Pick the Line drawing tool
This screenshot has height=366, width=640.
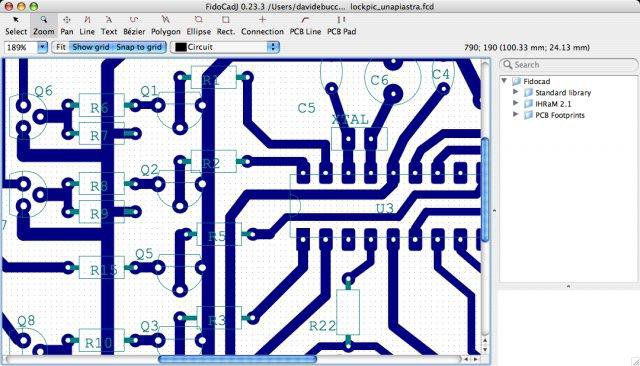(87, 25)
